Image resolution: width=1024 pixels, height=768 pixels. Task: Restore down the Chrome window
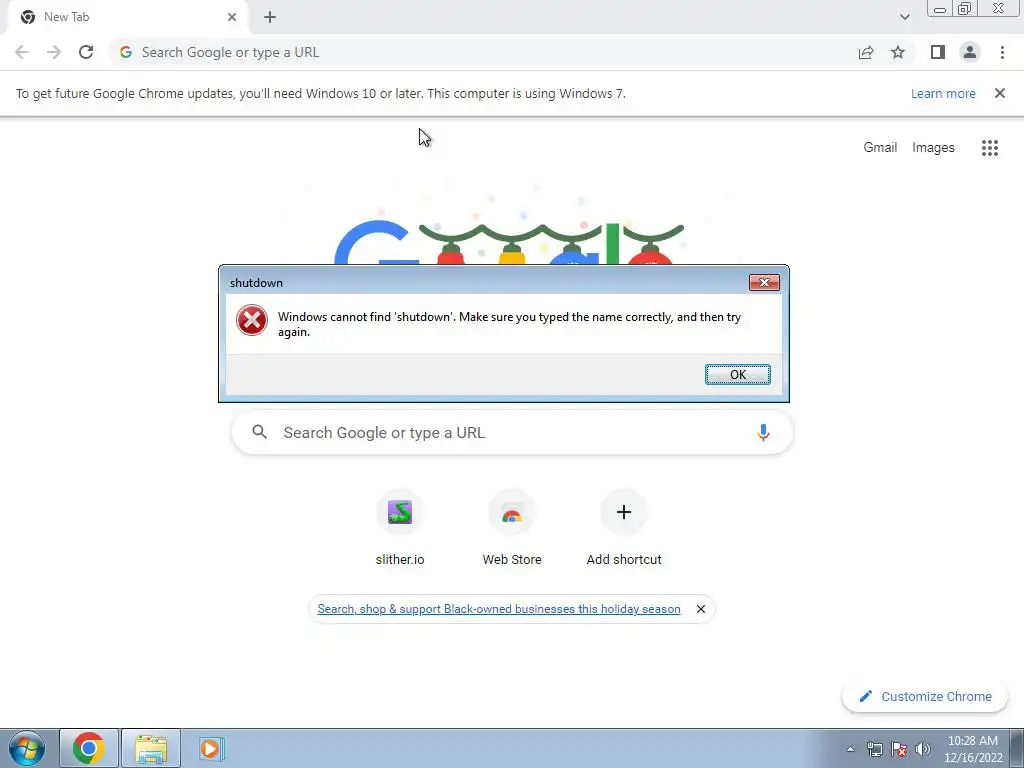tap(964, 8)
